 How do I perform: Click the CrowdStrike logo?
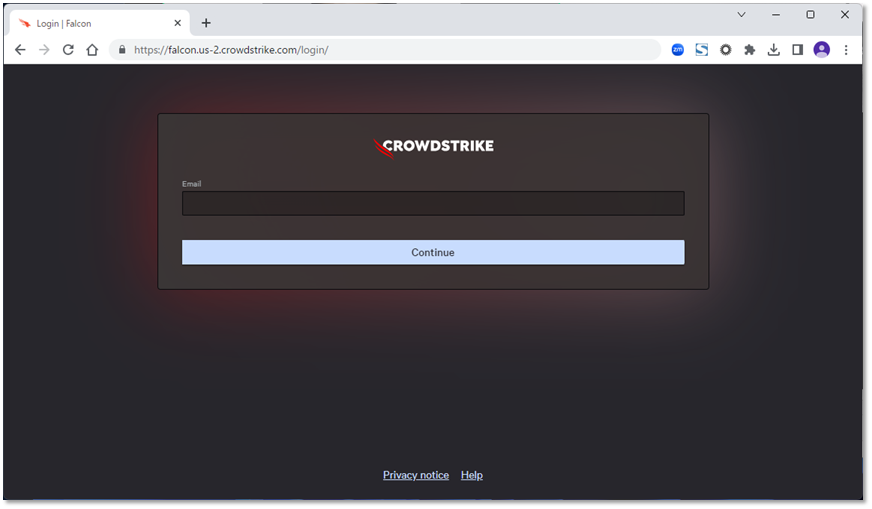click(x=433, y=147)
